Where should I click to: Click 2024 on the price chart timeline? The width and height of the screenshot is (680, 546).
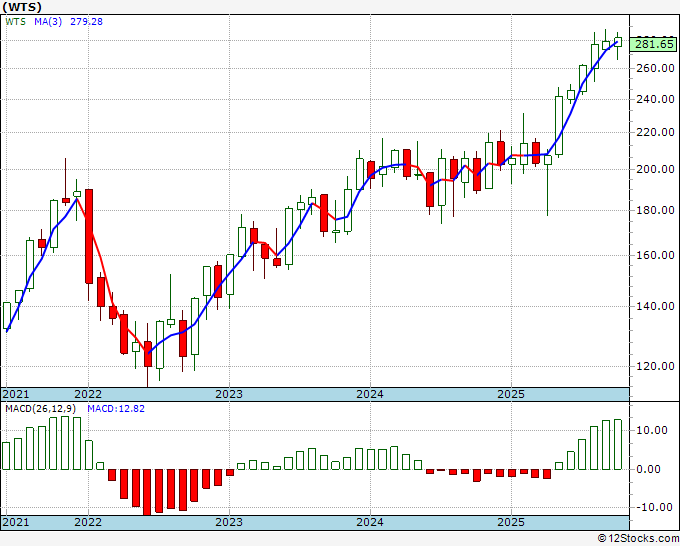(370, 394)
